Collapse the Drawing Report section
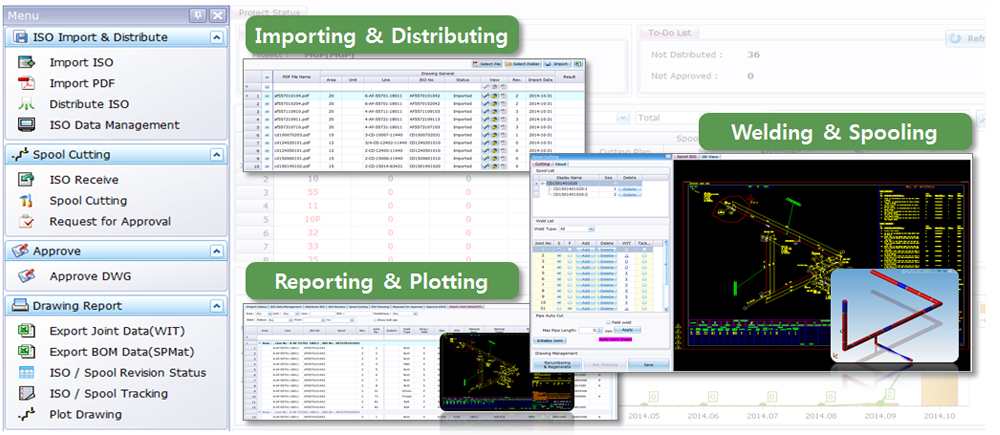 tap(217, 305)
